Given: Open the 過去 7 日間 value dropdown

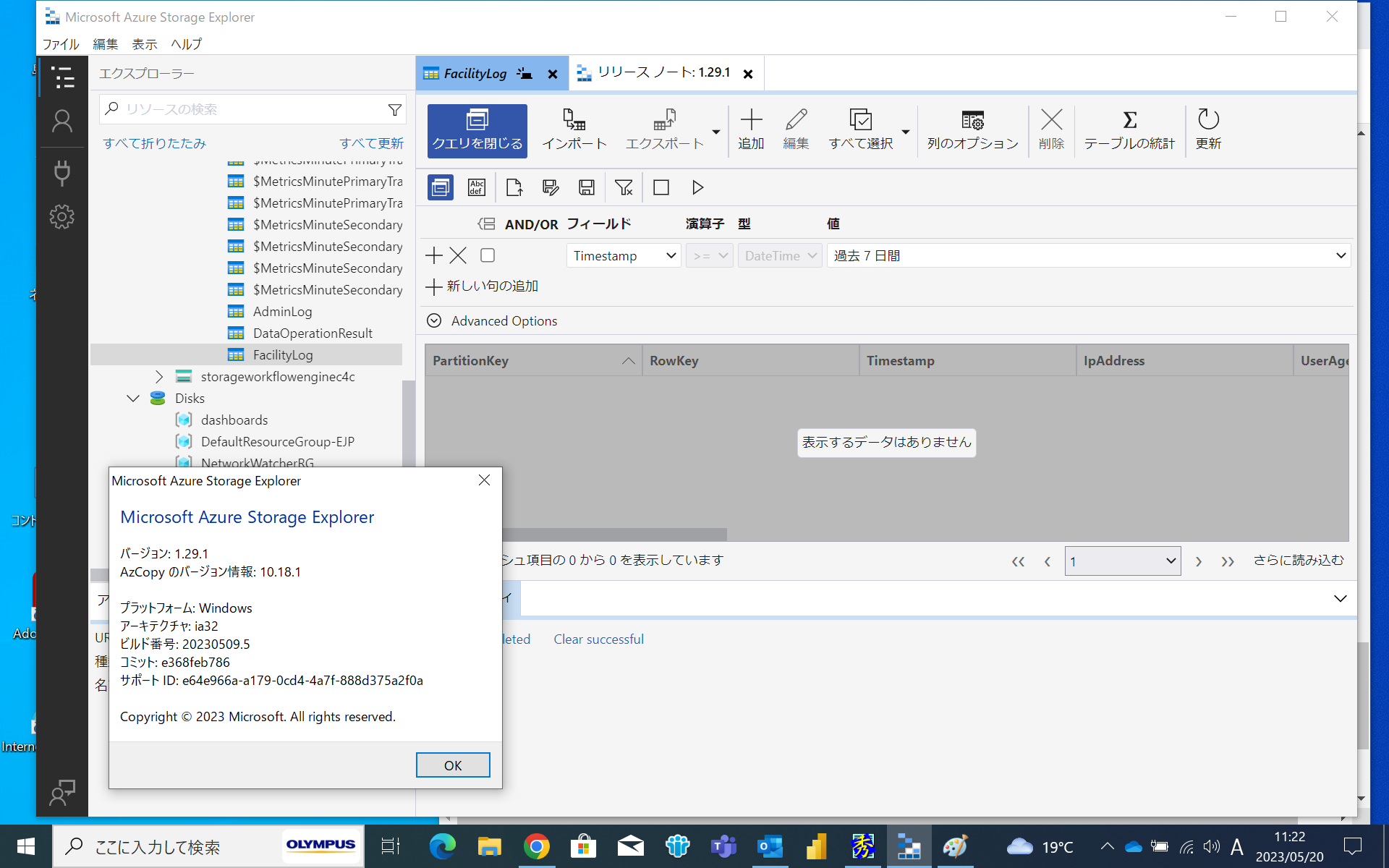Looking at the screenshot, I should coord(1088,255).
